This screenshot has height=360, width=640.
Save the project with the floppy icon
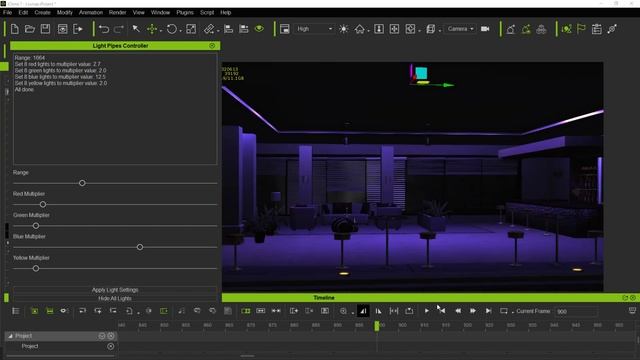click(x=45, y=29)
